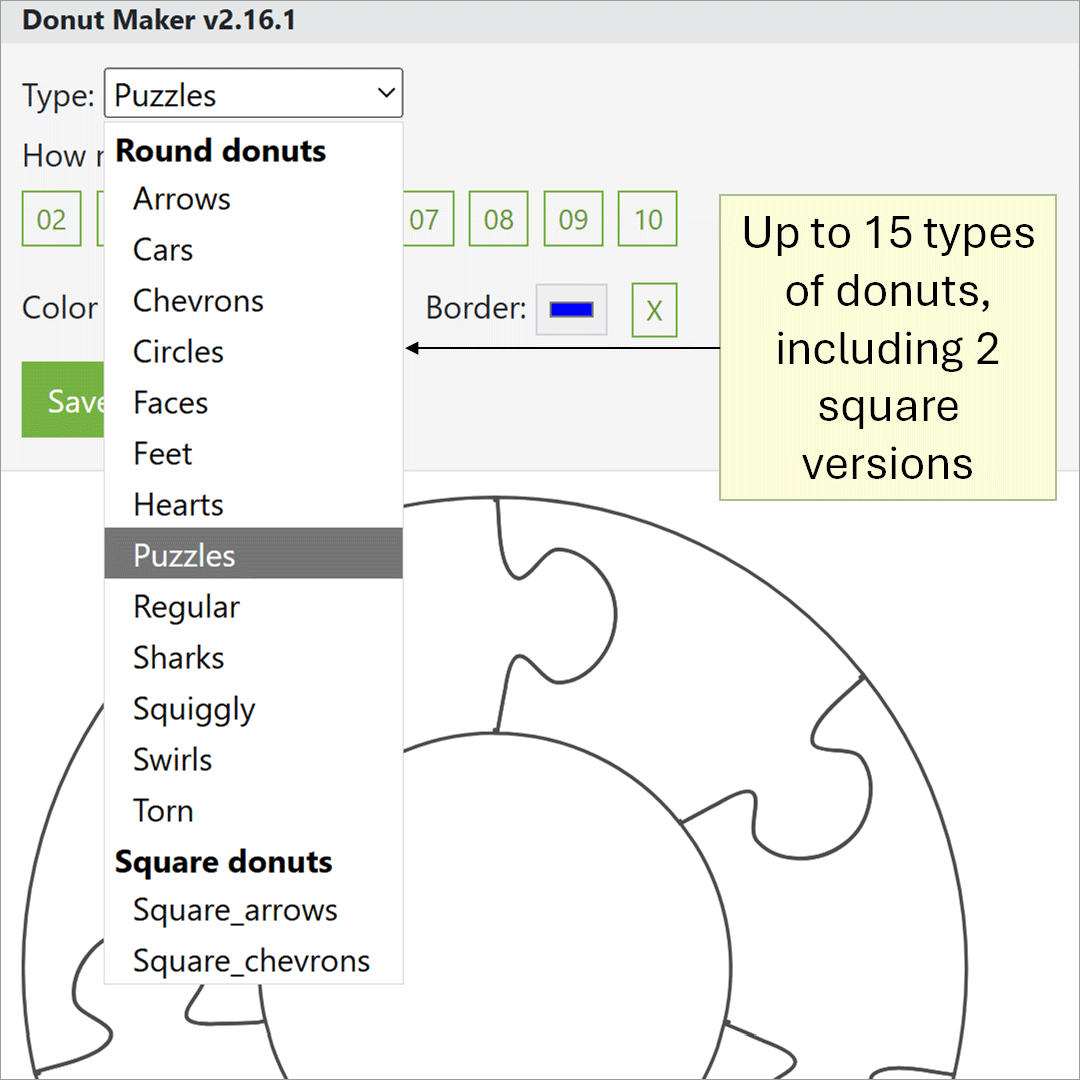Set piece count to 08
Image resolution: width=1080 pixels, height=1080 pixels.
point(498,219)
